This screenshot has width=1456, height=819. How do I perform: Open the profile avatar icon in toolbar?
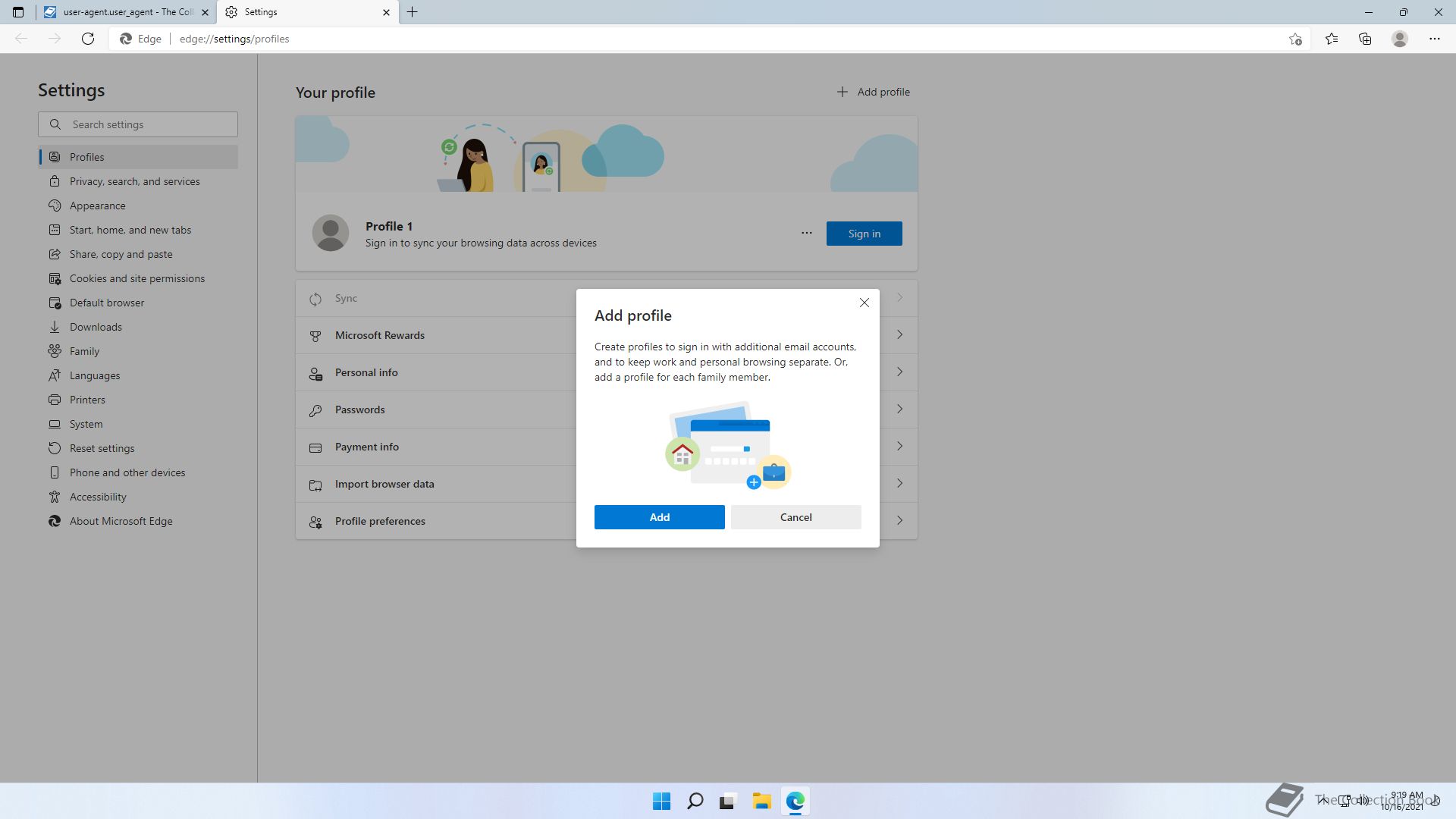1399,39
